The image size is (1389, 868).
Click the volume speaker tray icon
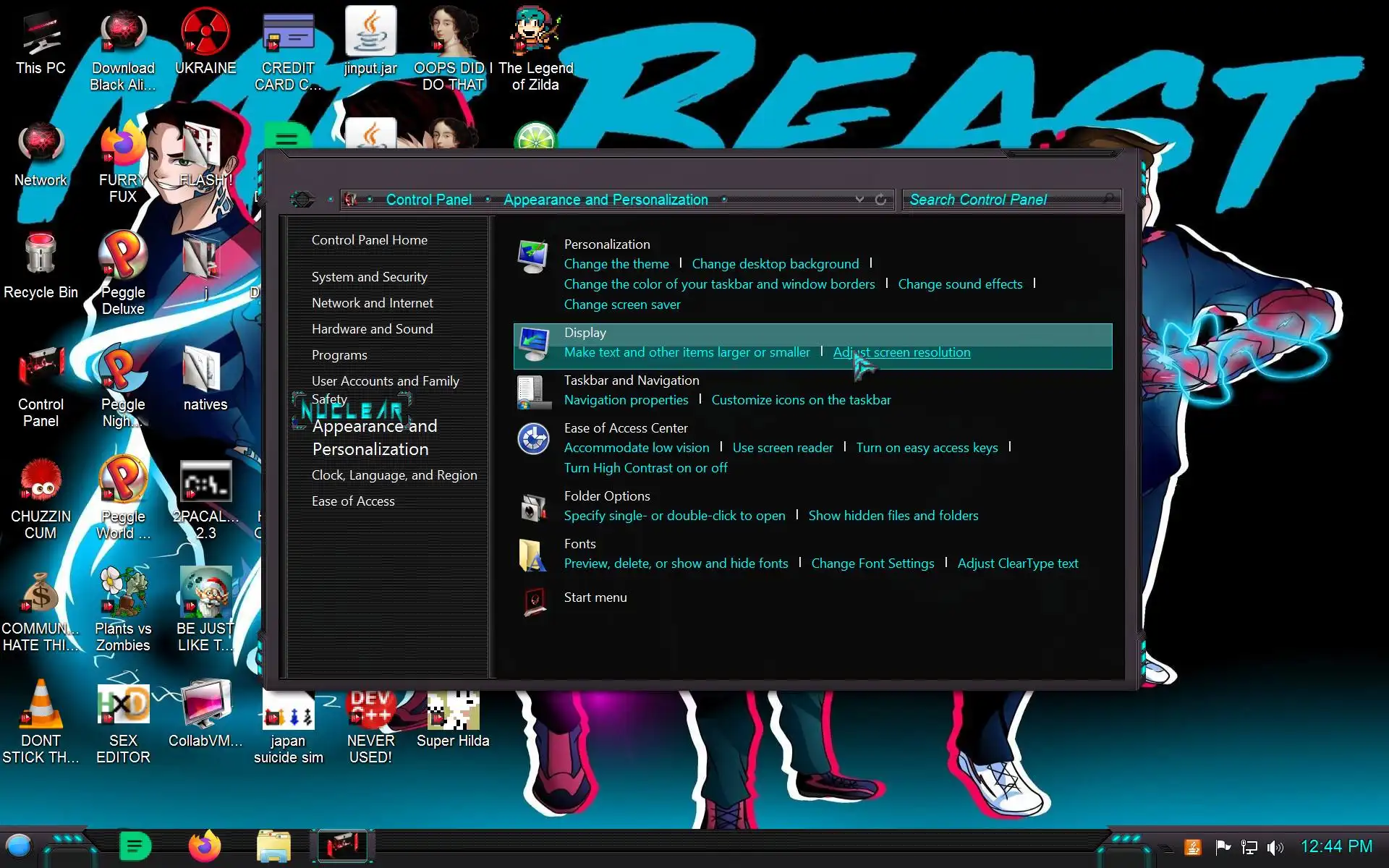[x=1275, y=847]
